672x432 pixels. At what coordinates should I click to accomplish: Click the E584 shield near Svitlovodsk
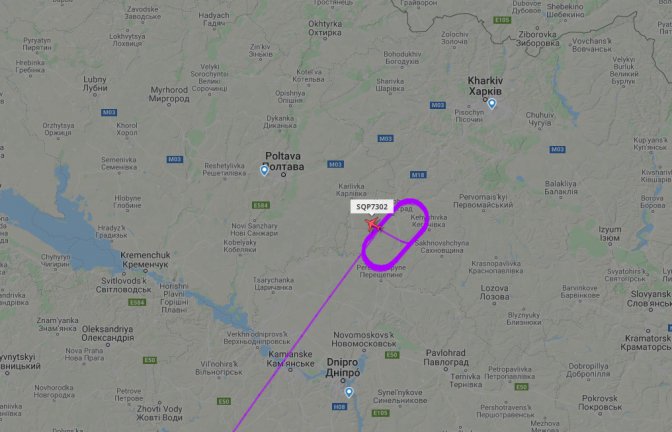point(137,303)
